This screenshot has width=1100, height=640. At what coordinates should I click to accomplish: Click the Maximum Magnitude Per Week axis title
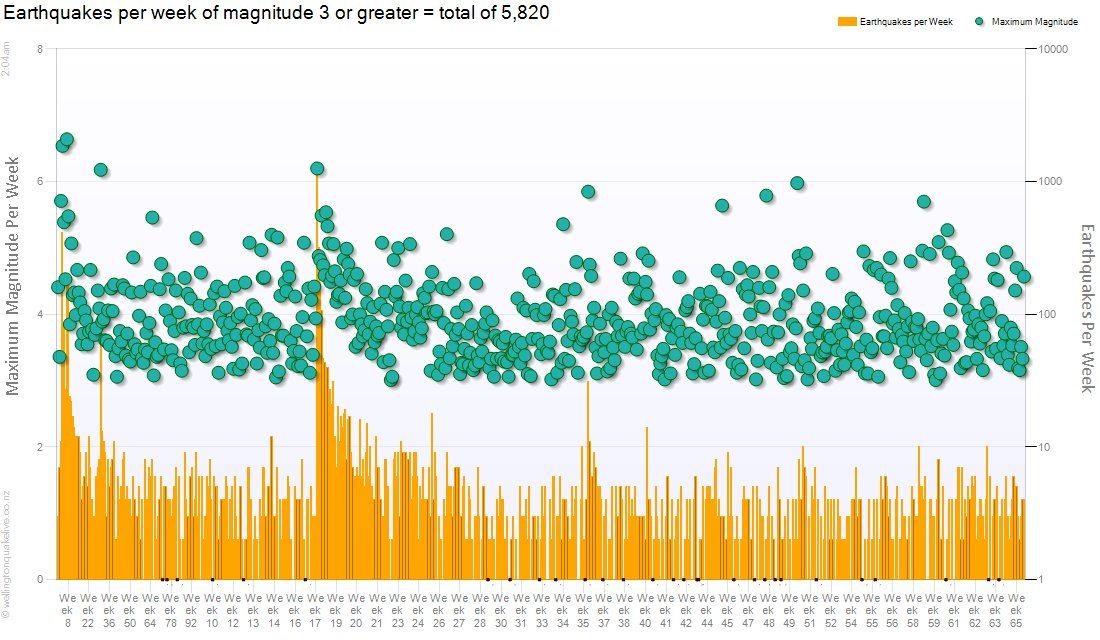point(14,276)
